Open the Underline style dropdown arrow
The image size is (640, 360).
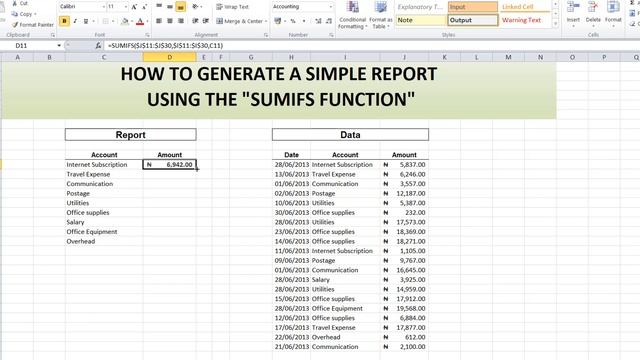coord(93,21)
